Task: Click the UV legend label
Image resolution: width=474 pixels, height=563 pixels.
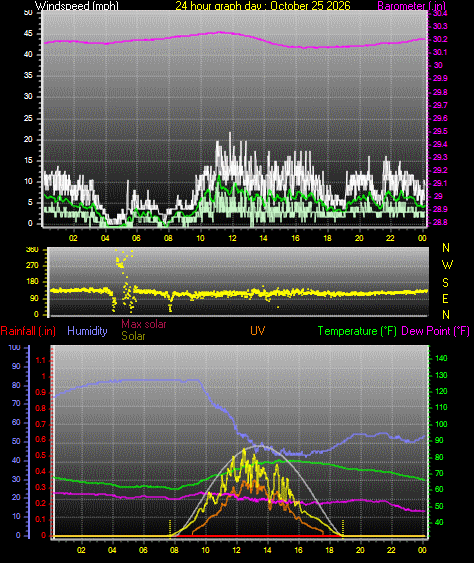Action: click(x=257, y=331)
